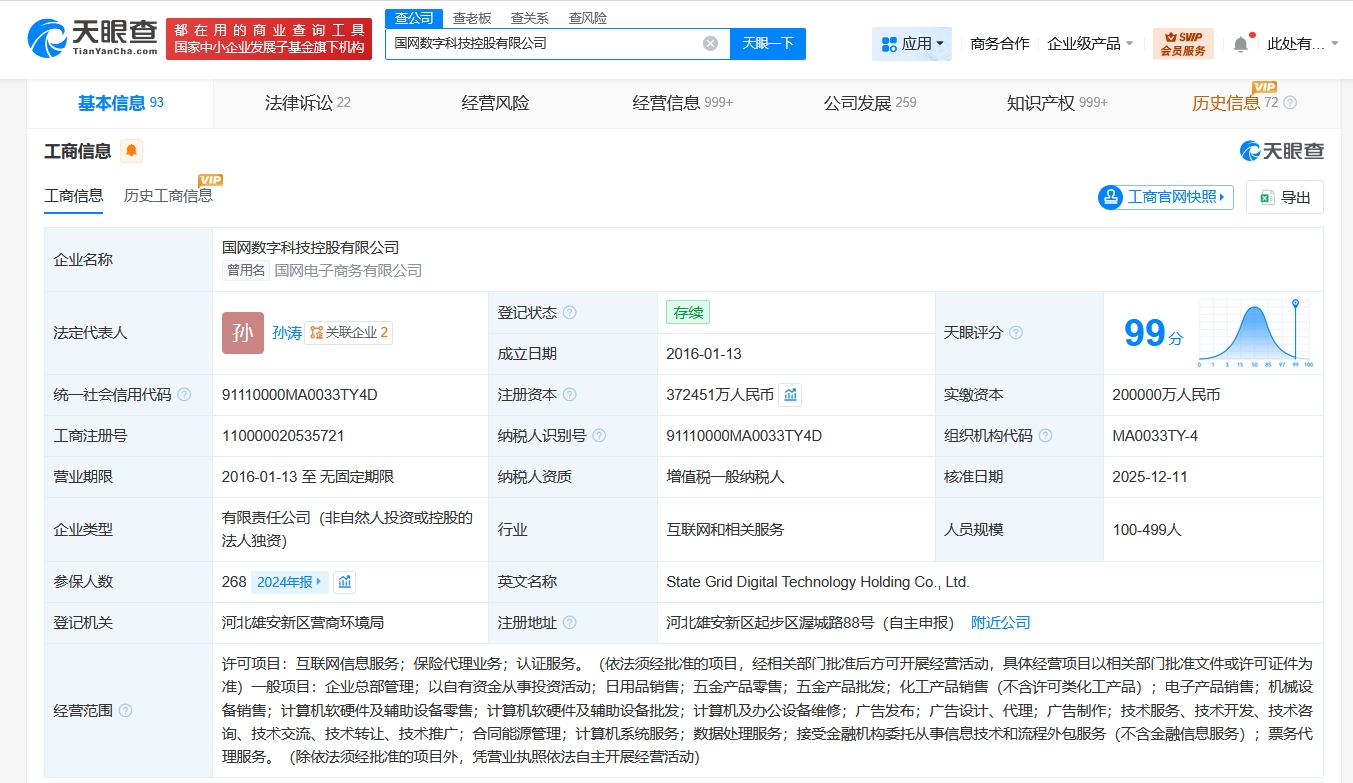Open the trend chart icon beside 2024年报
This screenshot has width=1353, height=783.
[x=344, y=582]
